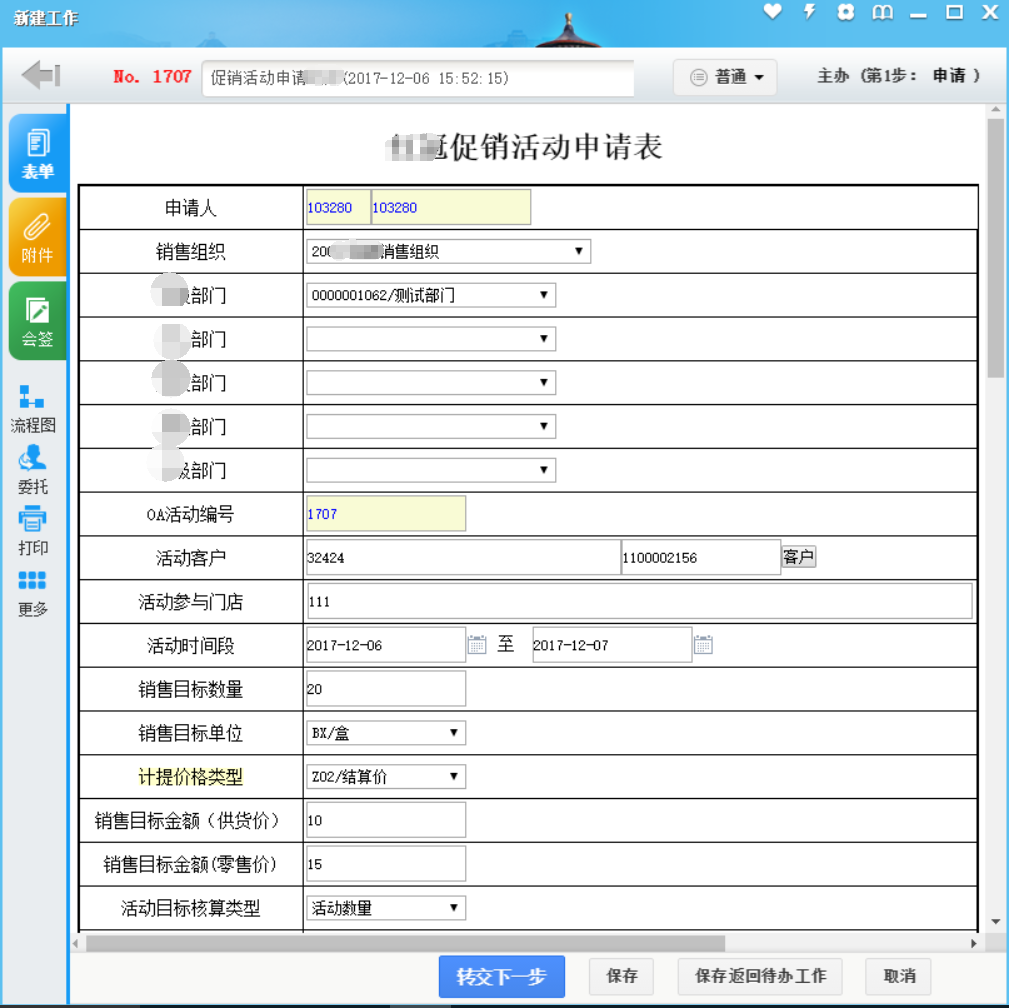Click the 销售目标金额(零售价) input field

tap(386, 864)
